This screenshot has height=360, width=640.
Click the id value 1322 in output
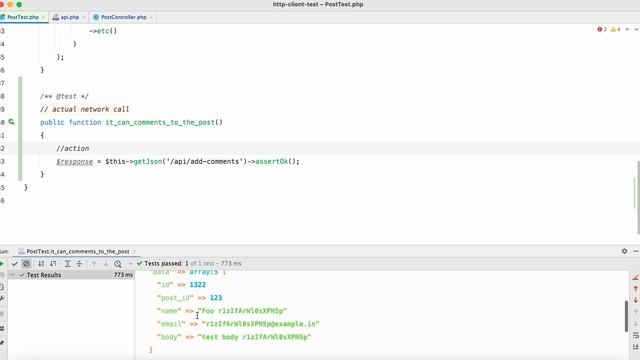pyautogui.click(x=198, y=285)
